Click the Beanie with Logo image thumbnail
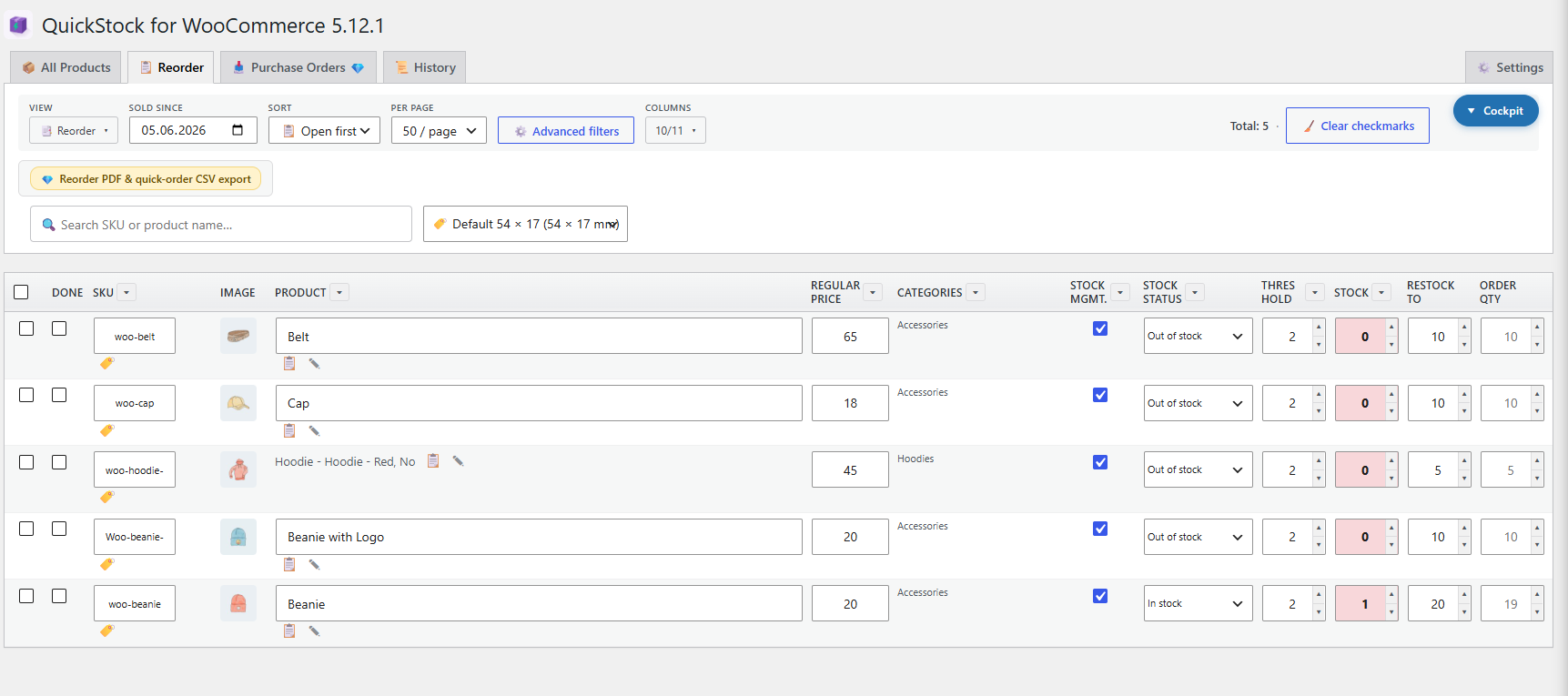Viewport: 1568px width, 696px height. [238, 537]
